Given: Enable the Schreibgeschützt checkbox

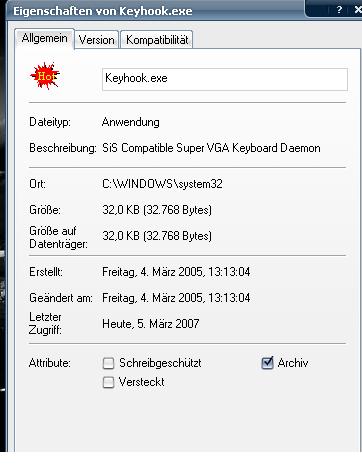Looking at the screenshot, I should click(108, 363).
